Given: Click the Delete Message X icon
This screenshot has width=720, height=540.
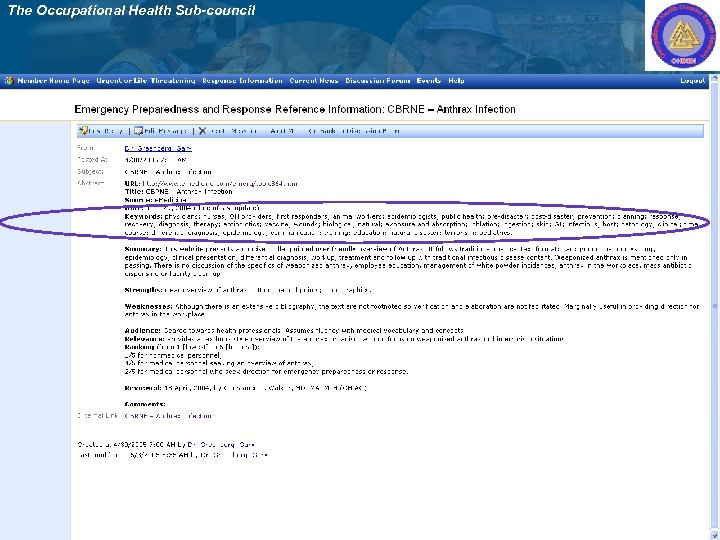Looking at the screenshot, I should (202, 131).
